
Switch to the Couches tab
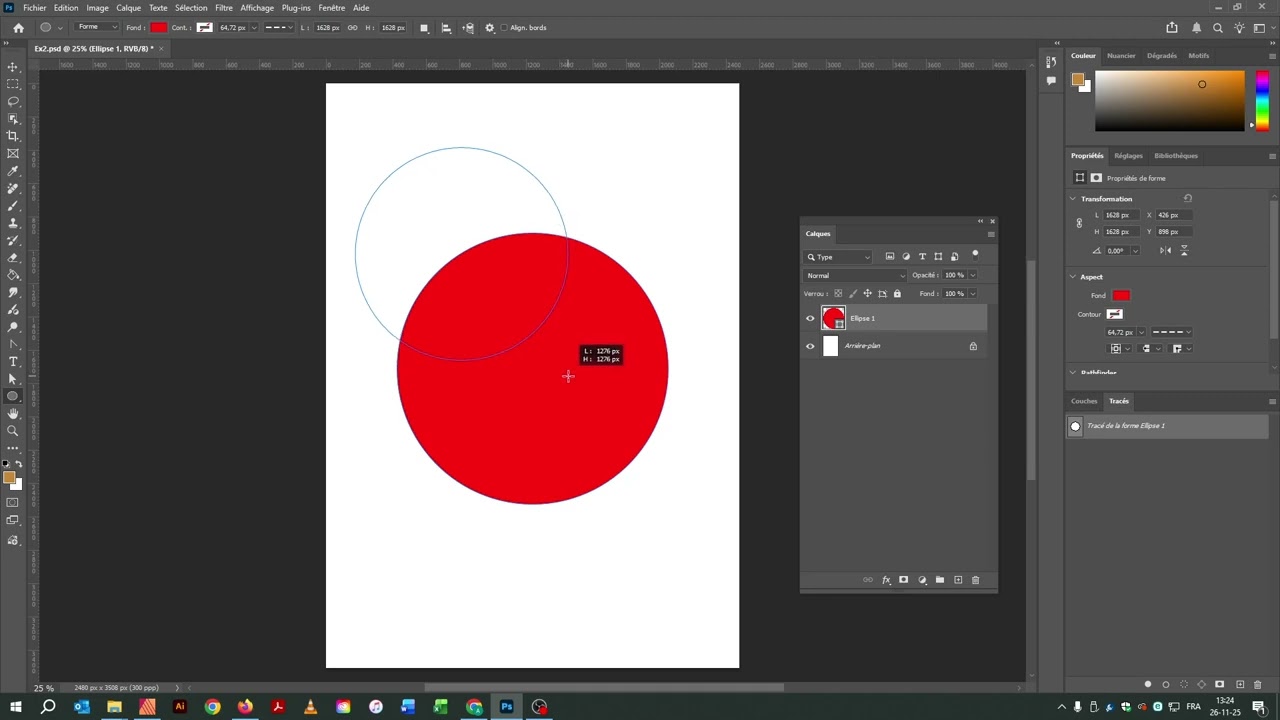click(x=1084, y=401)
